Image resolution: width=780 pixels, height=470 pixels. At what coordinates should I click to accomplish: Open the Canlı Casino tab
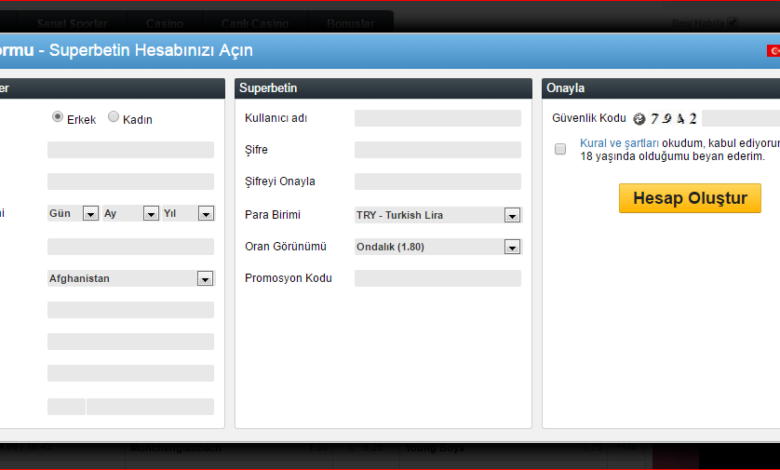coord(255,23)
